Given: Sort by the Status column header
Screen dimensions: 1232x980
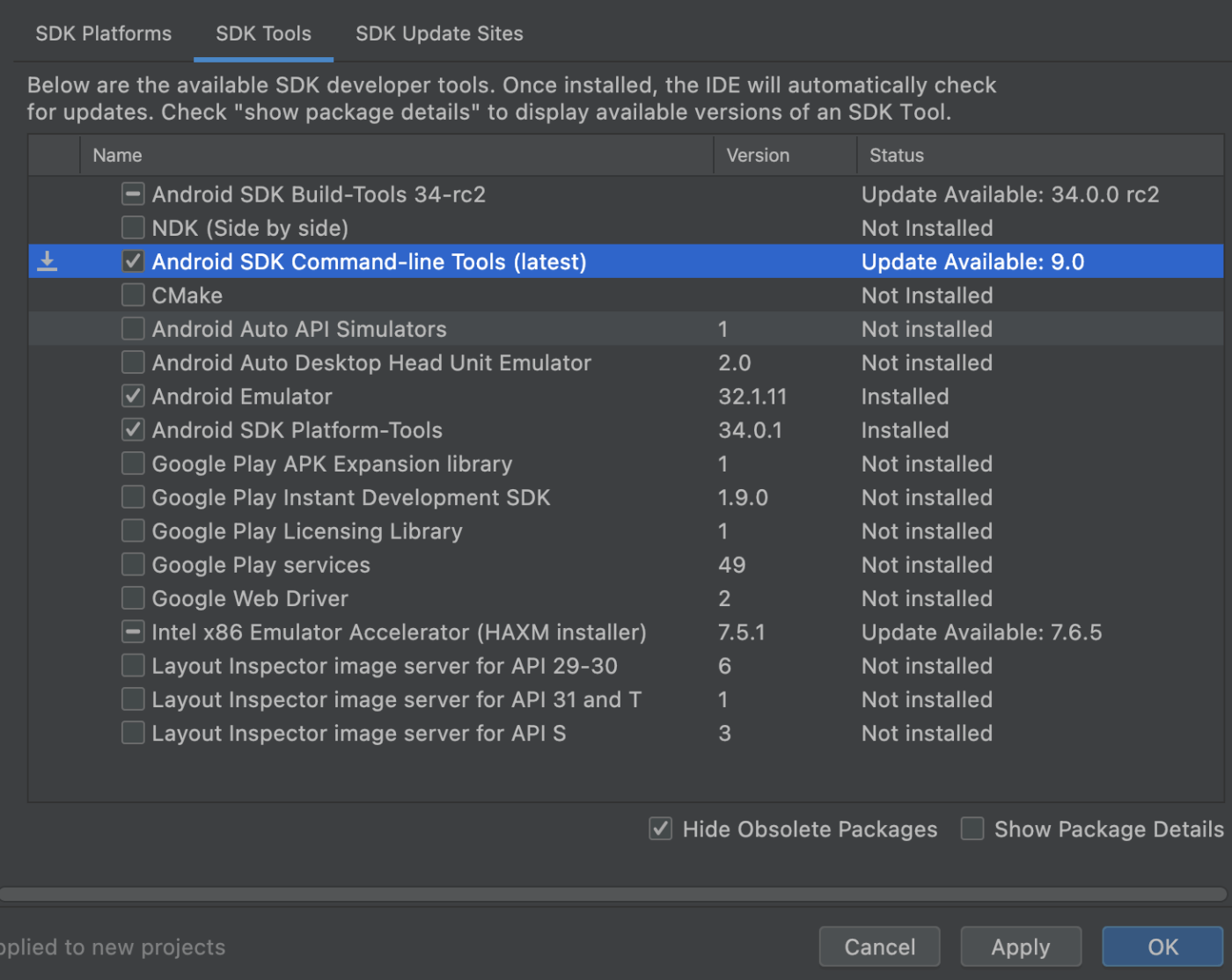Looking at the screenshot, I should 1040,155.
